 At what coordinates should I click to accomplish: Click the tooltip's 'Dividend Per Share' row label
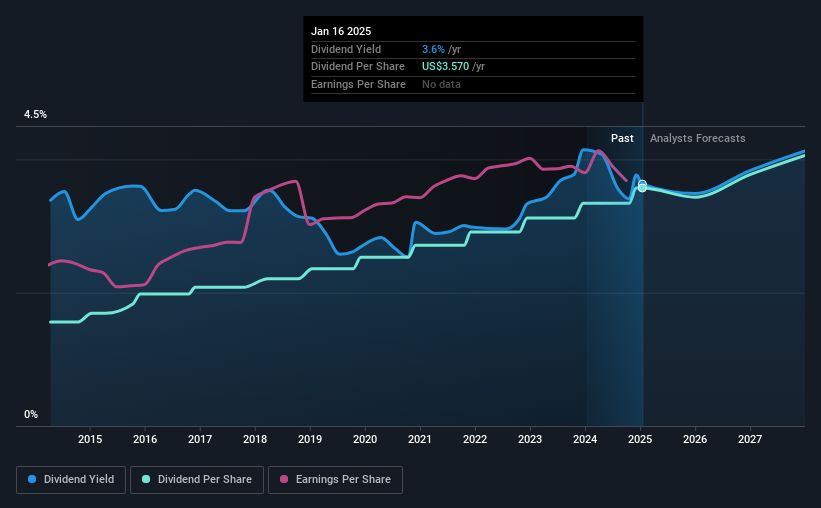(358, 67)
